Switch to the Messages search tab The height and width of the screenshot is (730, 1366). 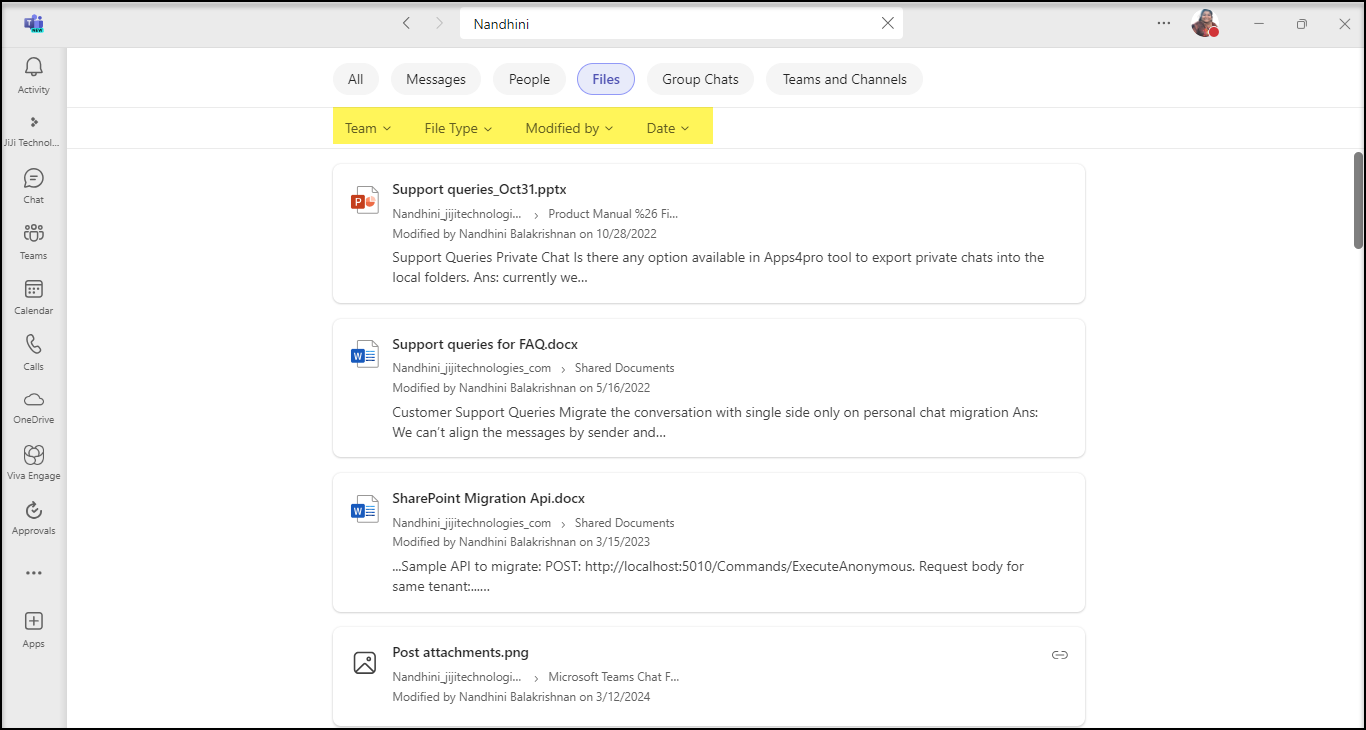(x=436, y=79)
